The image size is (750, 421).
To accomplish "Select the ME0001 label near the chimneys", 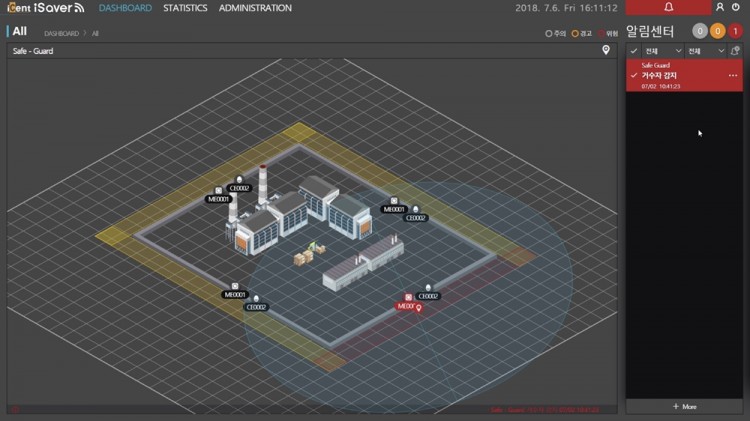I will tap(219, 199).
